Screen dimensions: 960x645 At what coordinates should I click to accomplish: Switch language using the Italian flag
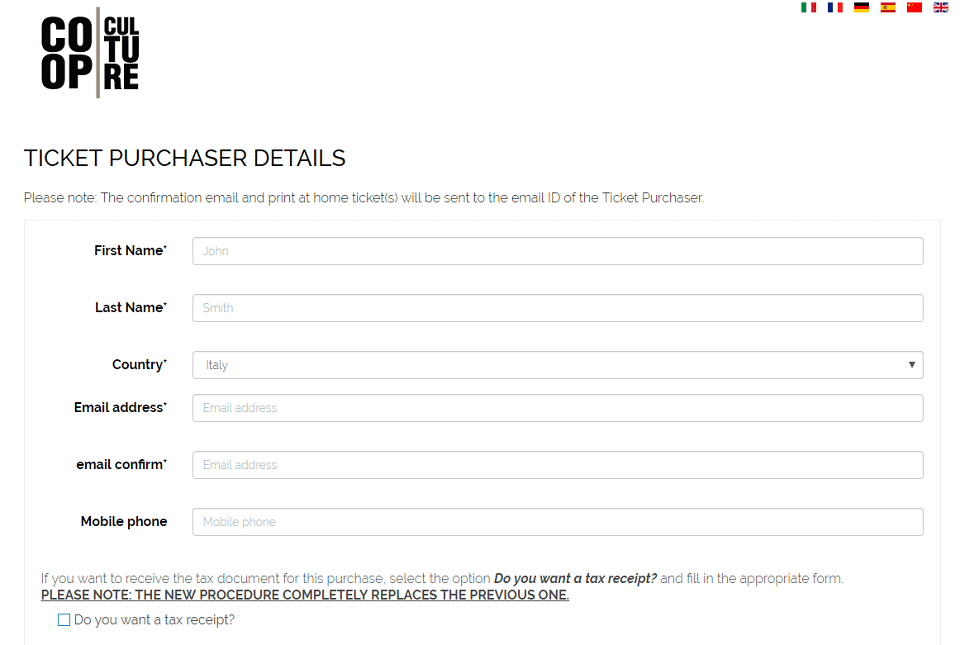click(808, 7)
